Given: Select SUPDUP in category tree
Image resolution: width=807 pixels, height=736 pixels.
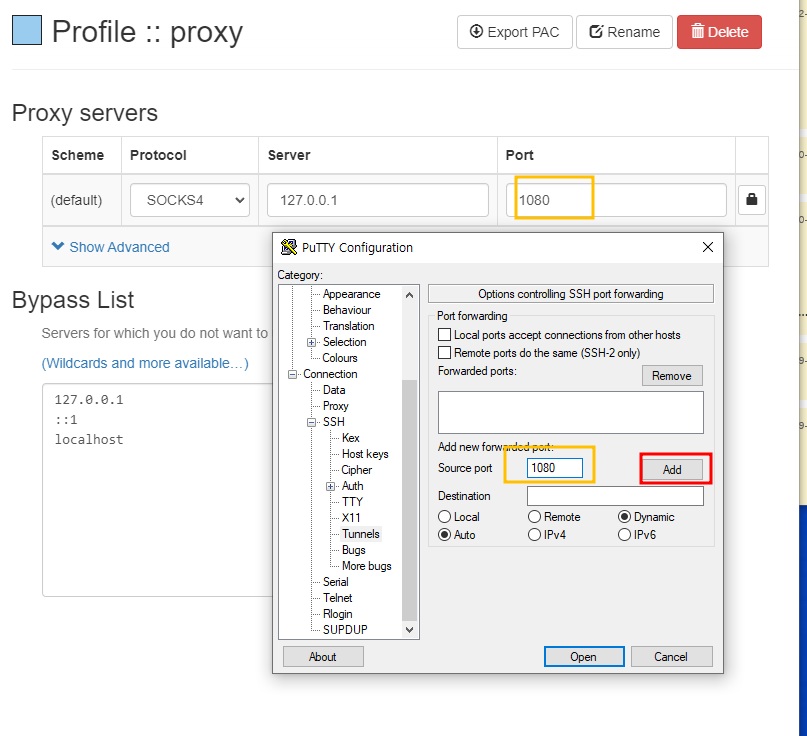Looking at the screenshot, I should [345, 629].
